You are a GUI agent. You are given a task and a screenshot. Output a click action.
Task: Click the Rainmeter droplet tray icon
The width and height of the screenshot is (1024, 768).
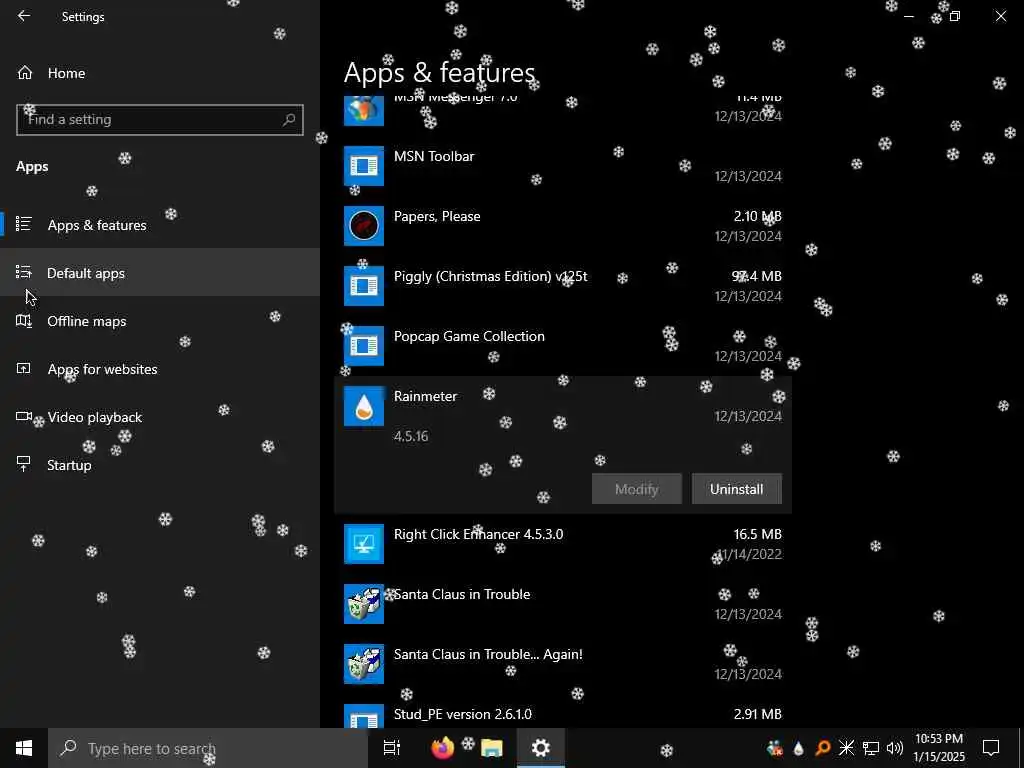click(798, 748)
